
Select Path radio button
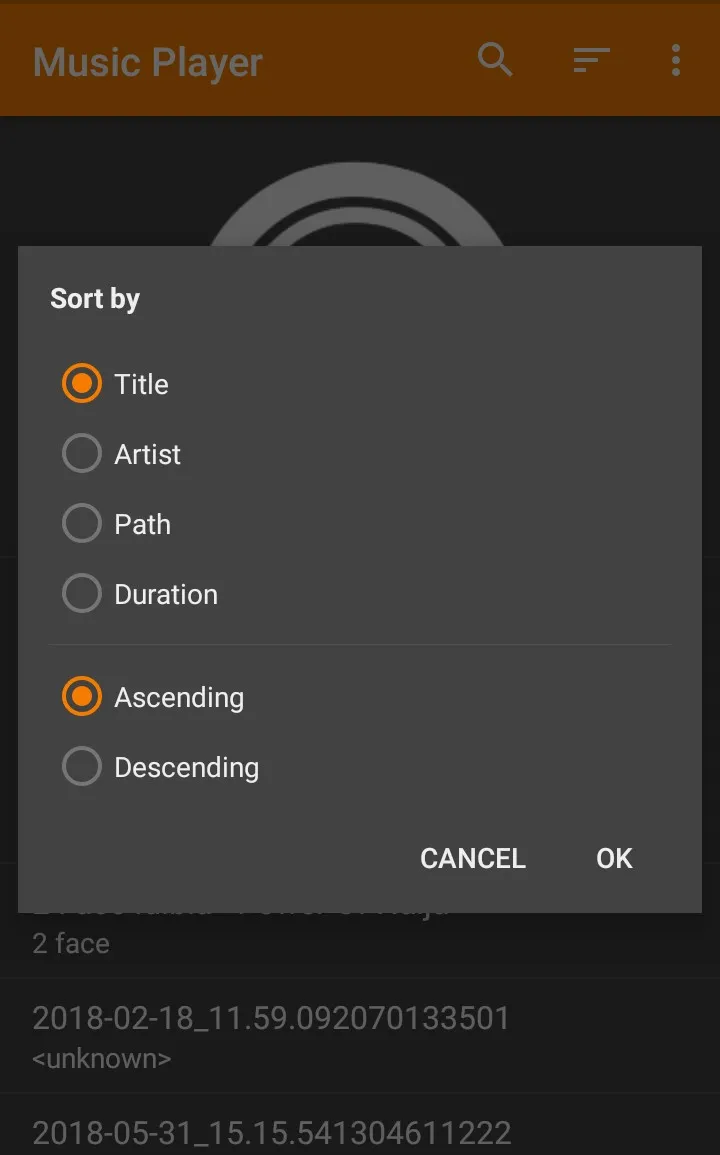pyautogui.click(x=81, y=524)
